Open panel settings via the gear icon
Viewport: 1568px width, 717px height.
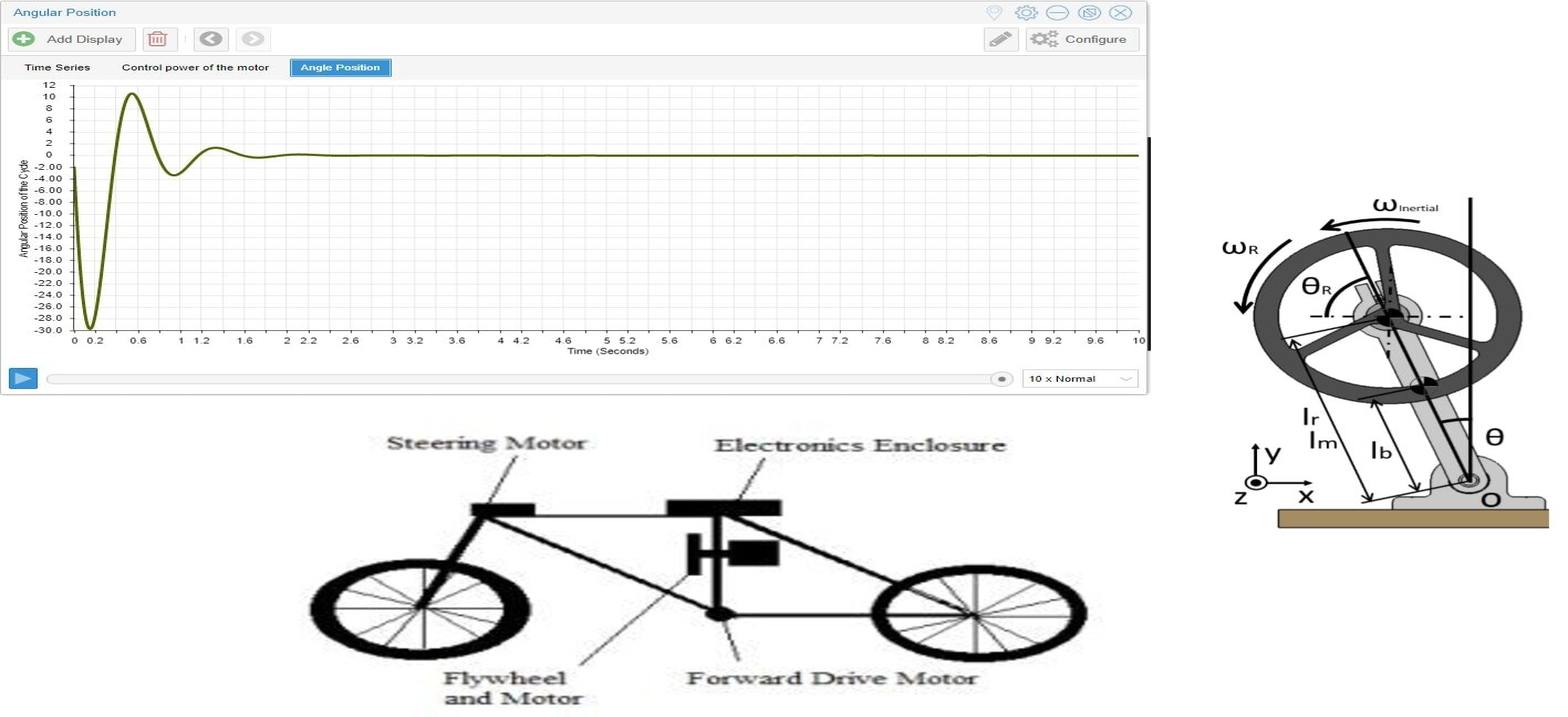click(x=1025, y=13)
